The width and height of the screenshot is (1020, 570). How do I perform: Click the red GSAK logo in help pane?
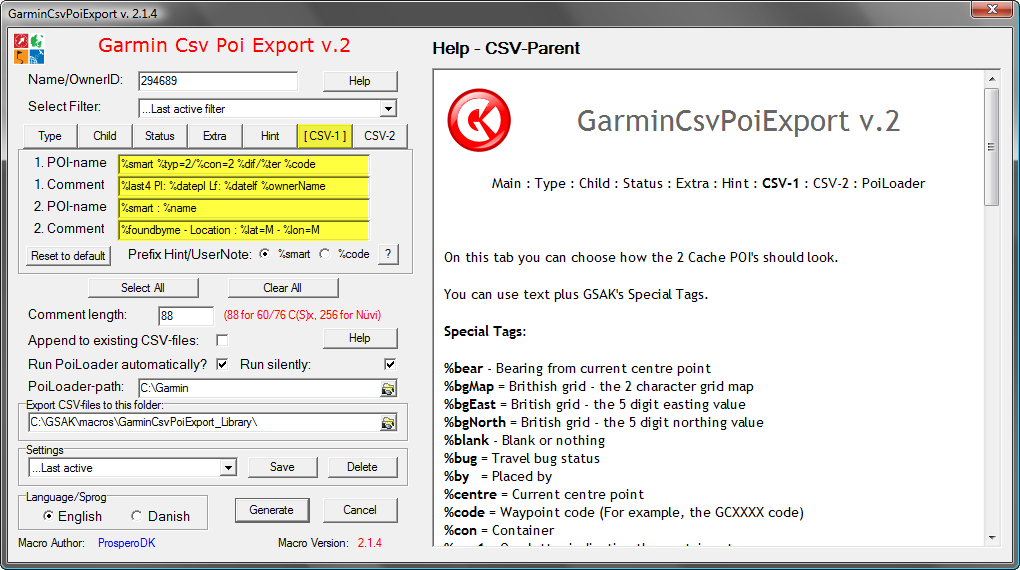(479, 120)
